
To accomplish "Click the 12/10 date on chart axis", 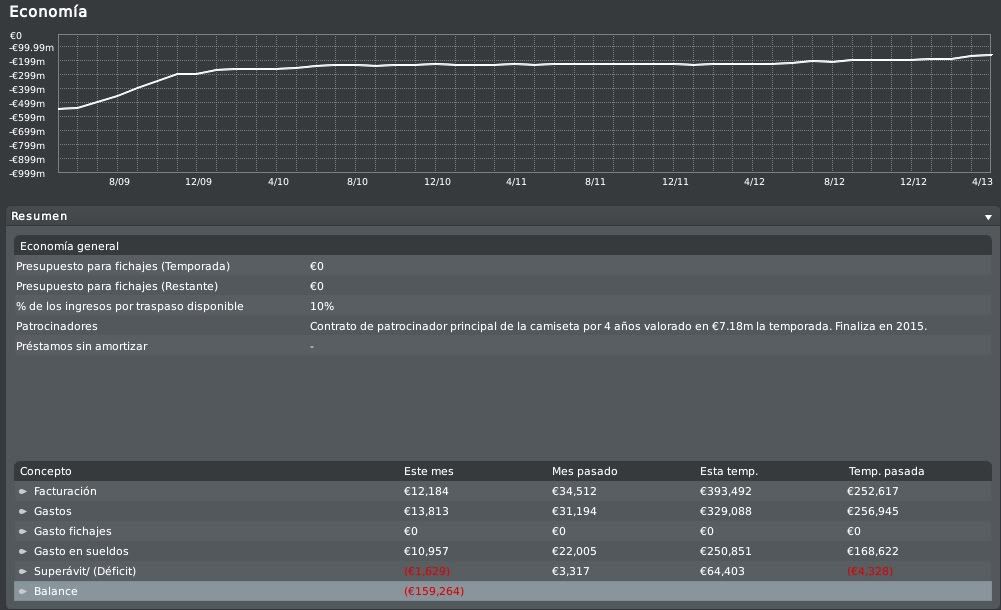I will coord(437,182).
